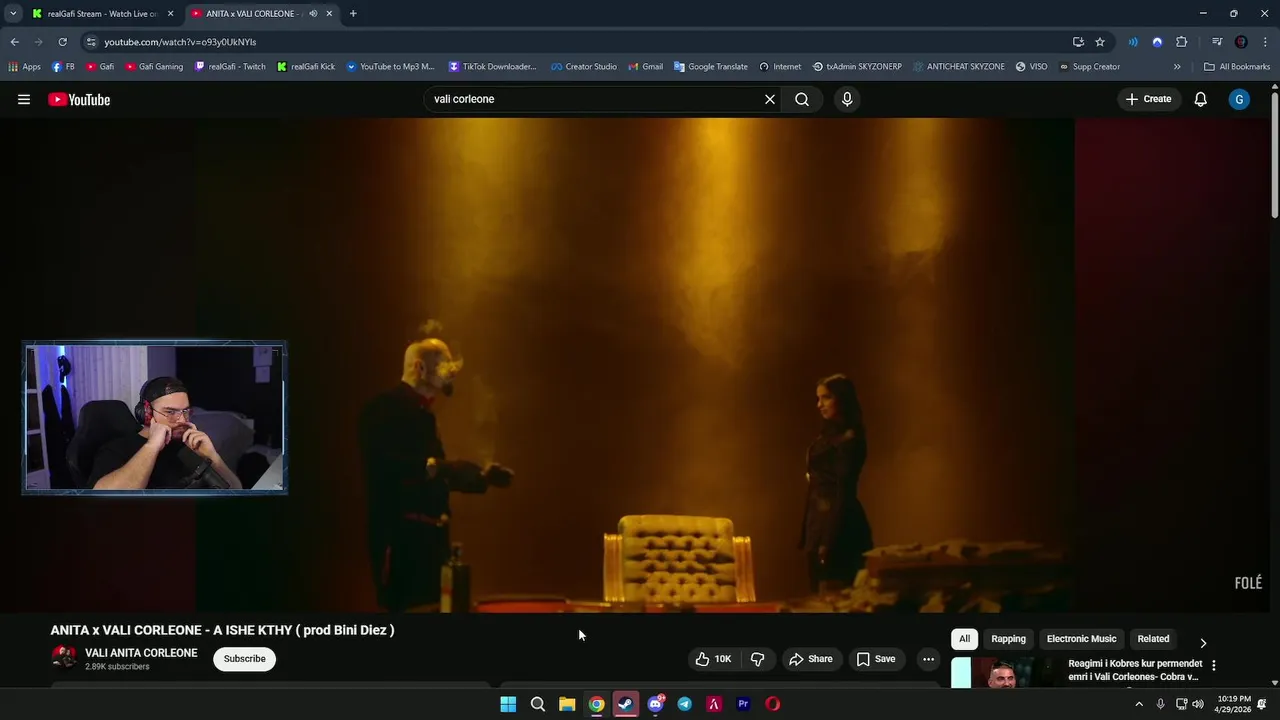
Task: Go to the YouTube home logo
Action: [79, 99]
